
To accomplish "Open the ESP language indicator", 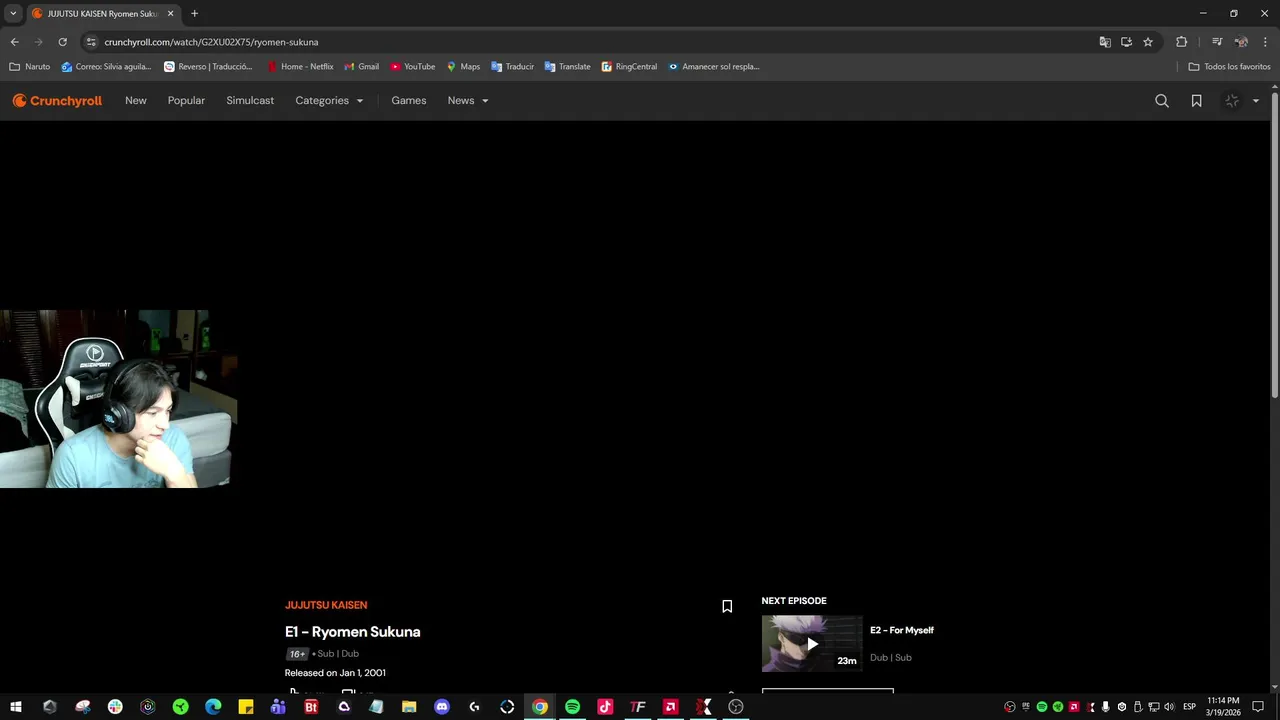I will click(x=1189, y=707).
